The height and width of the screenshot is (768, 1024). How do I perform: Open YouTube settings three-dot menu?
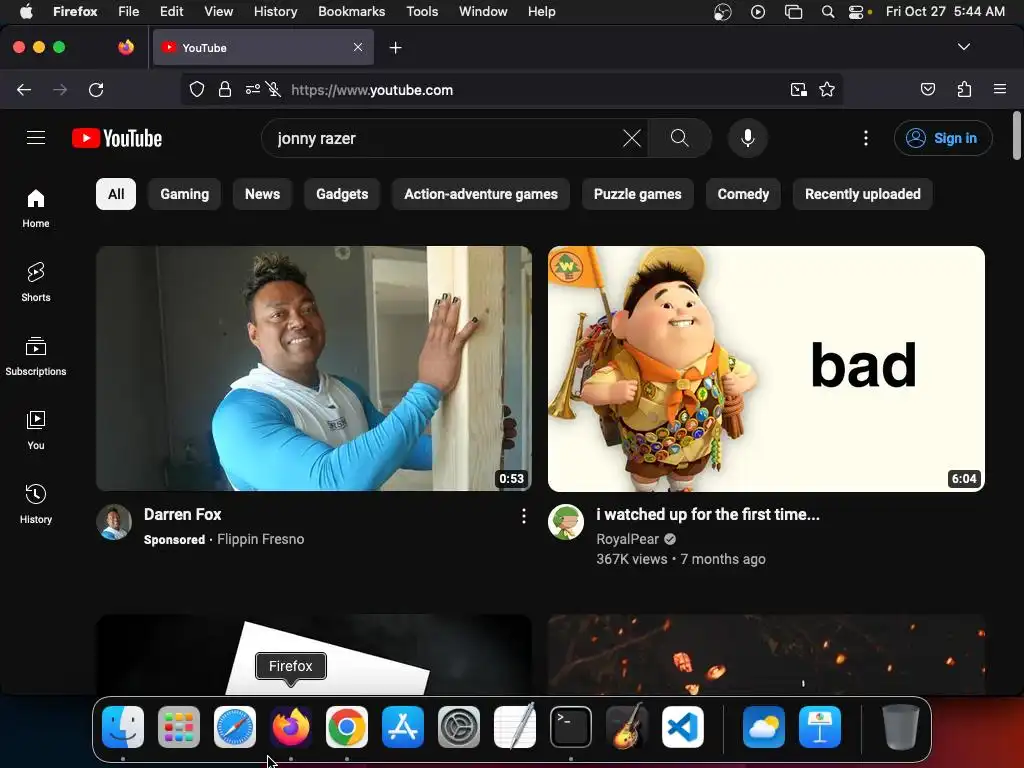click(866, 138)
